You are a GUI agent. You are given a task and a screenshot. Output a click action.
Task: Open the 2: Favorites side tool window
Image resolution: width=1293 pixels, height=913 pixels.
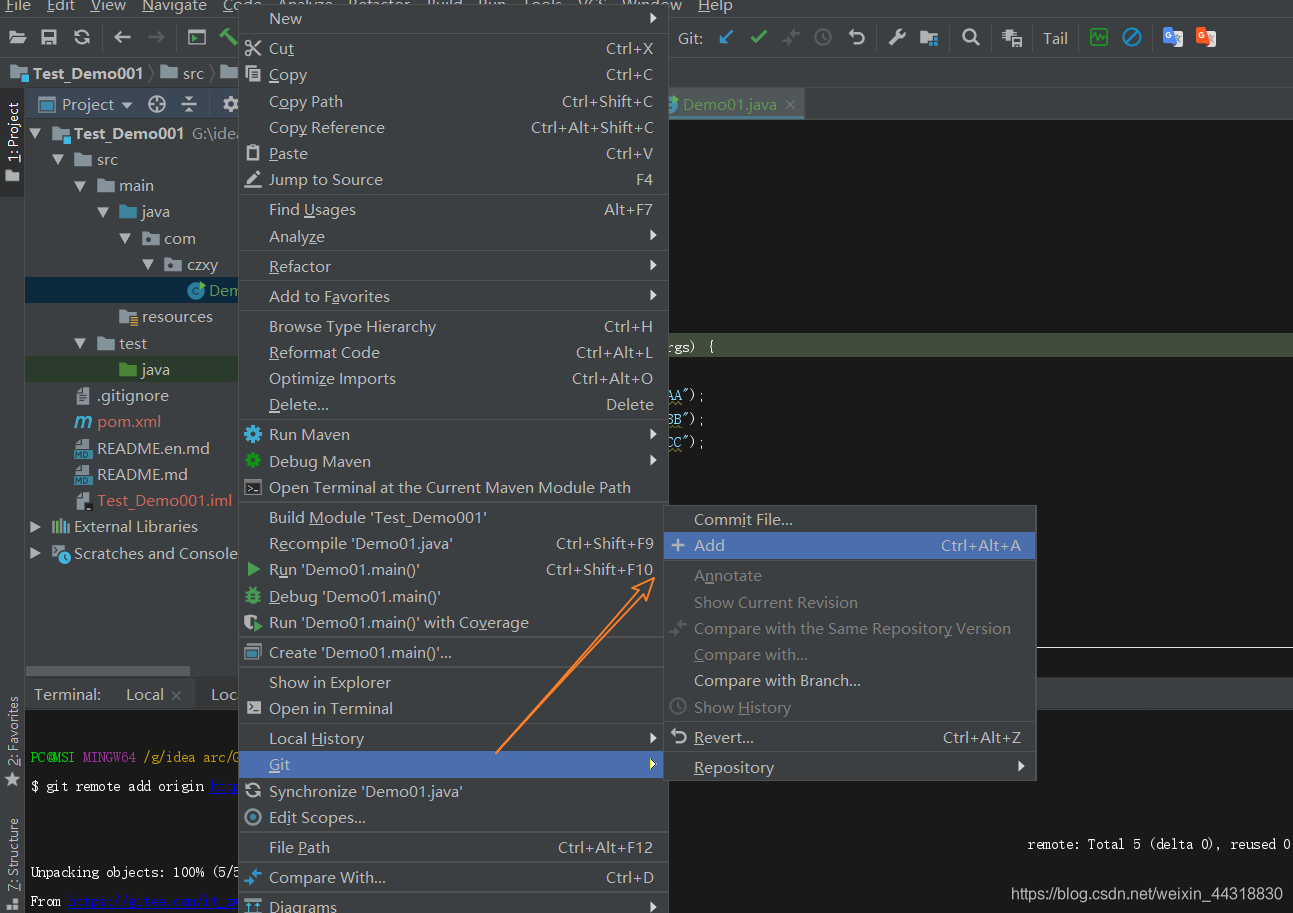13,740
